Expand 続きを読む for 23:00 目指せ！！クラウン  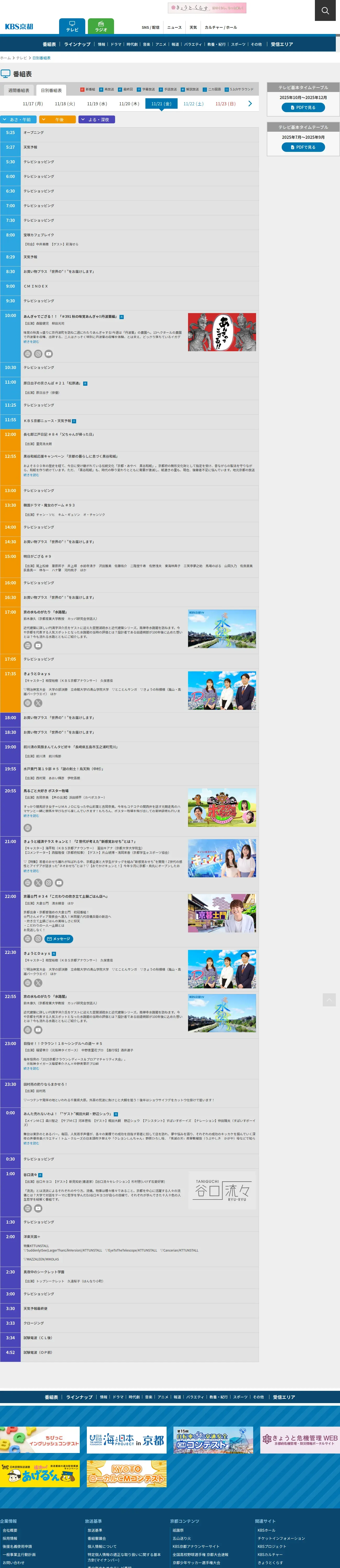(31, 1068)
